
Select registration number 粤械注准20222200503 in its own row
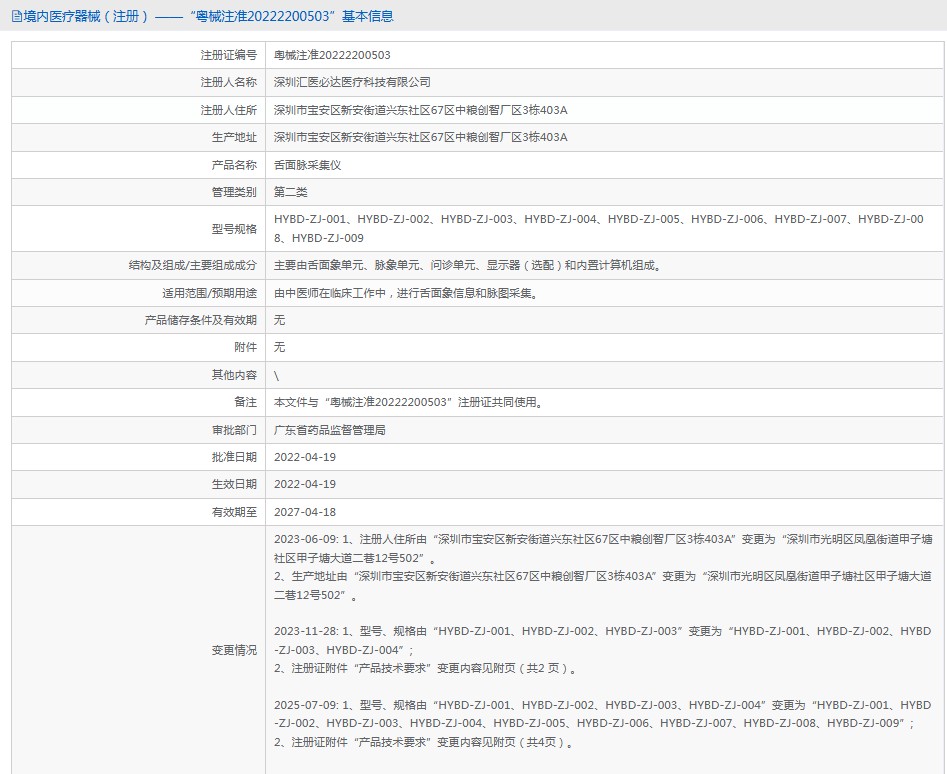pyautogui.click(x=332, y=55)
